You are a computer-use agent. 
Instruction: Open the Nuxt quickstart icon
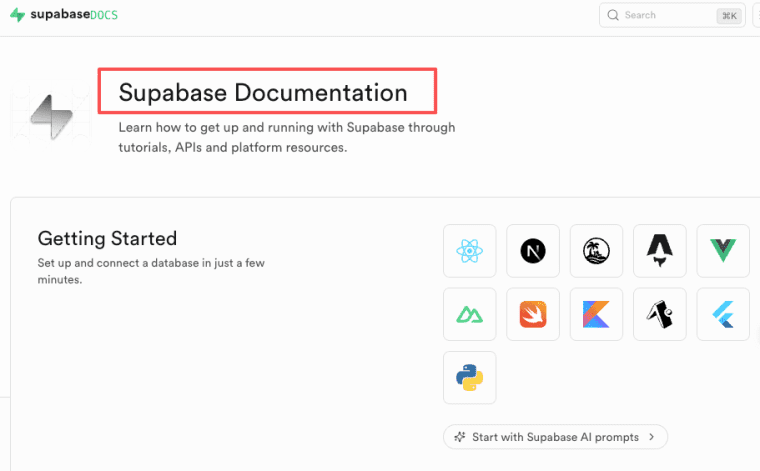(x=469, y=314)
